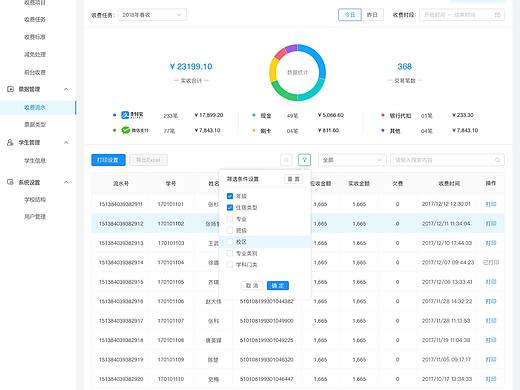This screenshot has height=390, width=520.
Task: Tick the 专业 filter checkbox
Action: (x=230, y=219)
